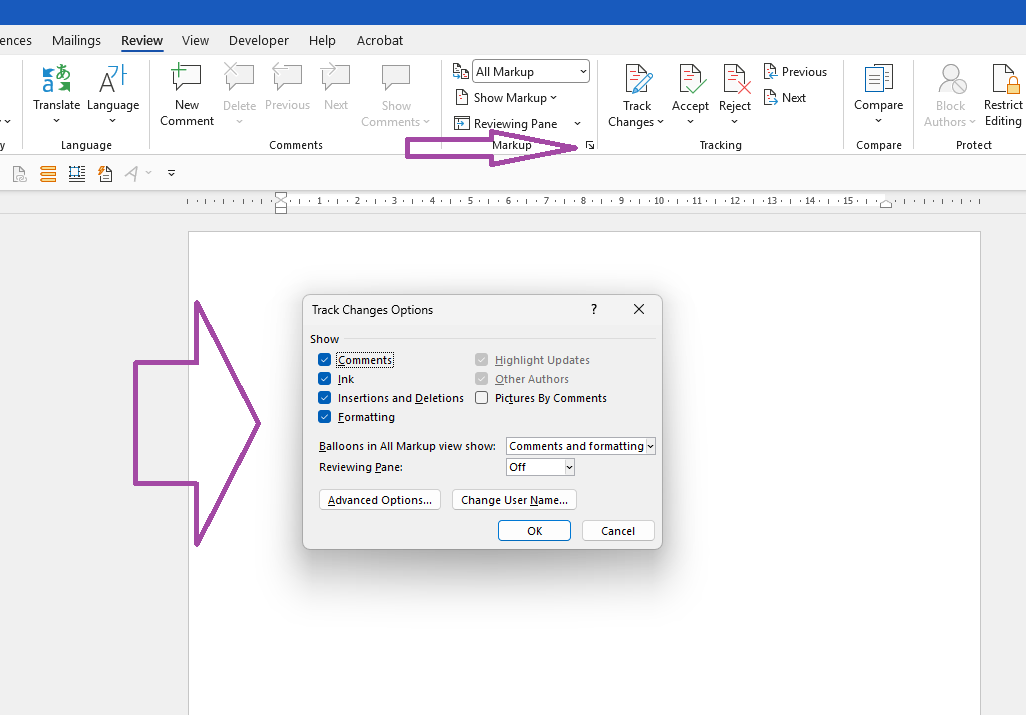Click the first document icon in quick access bar
1026x715 pixels.
(20, 174)
